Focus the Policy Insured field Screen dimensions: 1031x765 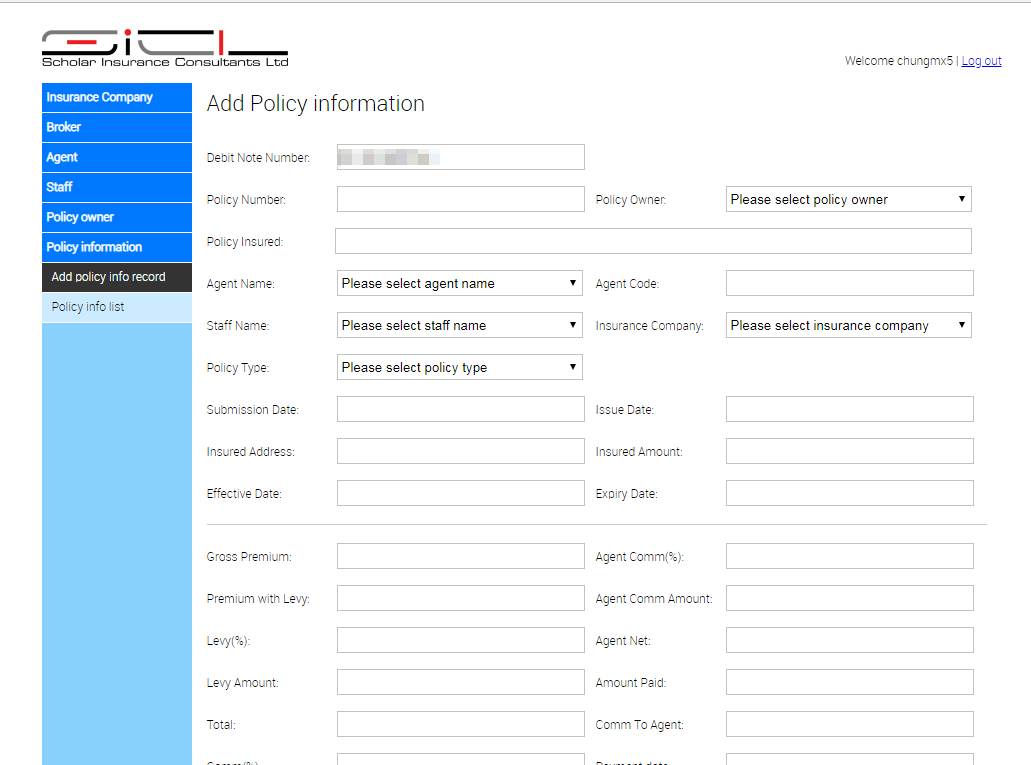pyautogui.click(x=654, y=241)
